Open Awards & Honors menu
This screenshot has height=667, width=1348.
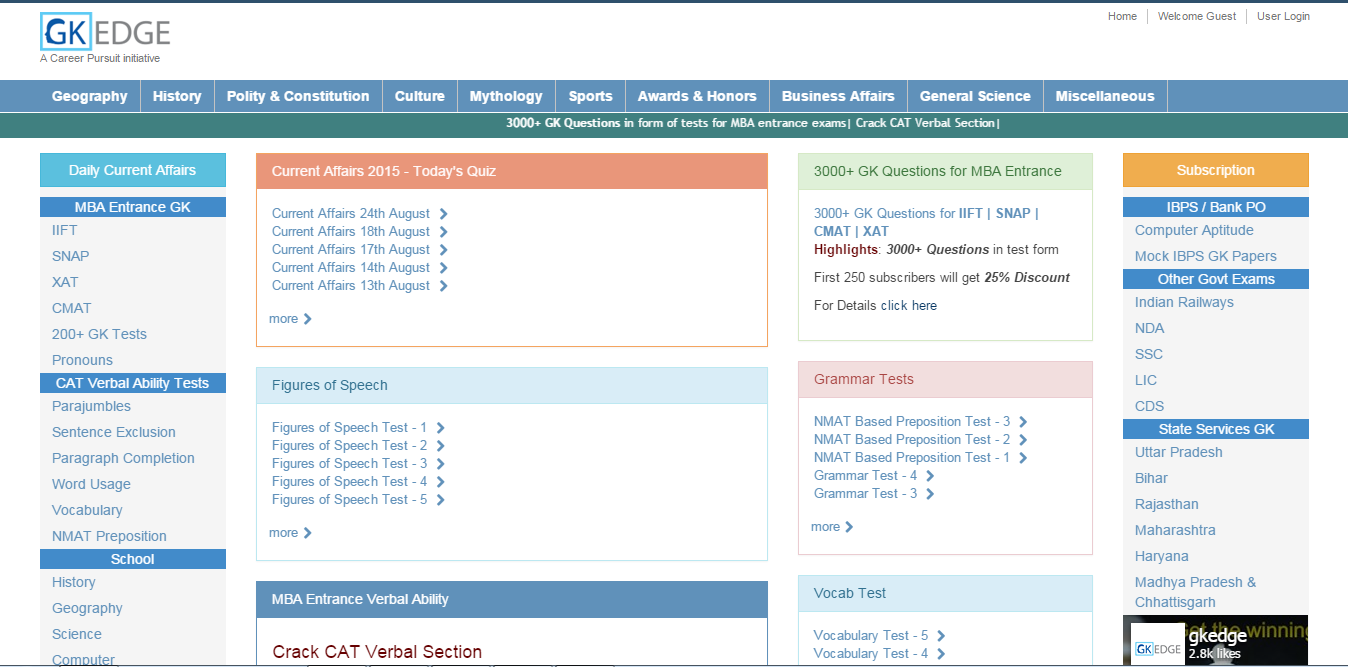[697, 96]
